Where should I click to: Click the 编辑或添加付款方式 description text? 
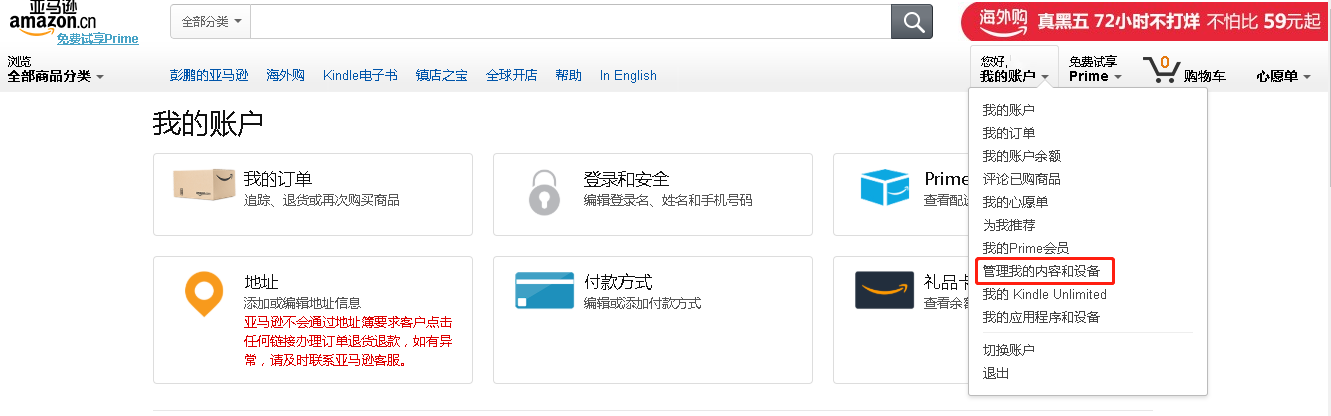[x=642, y=303]
